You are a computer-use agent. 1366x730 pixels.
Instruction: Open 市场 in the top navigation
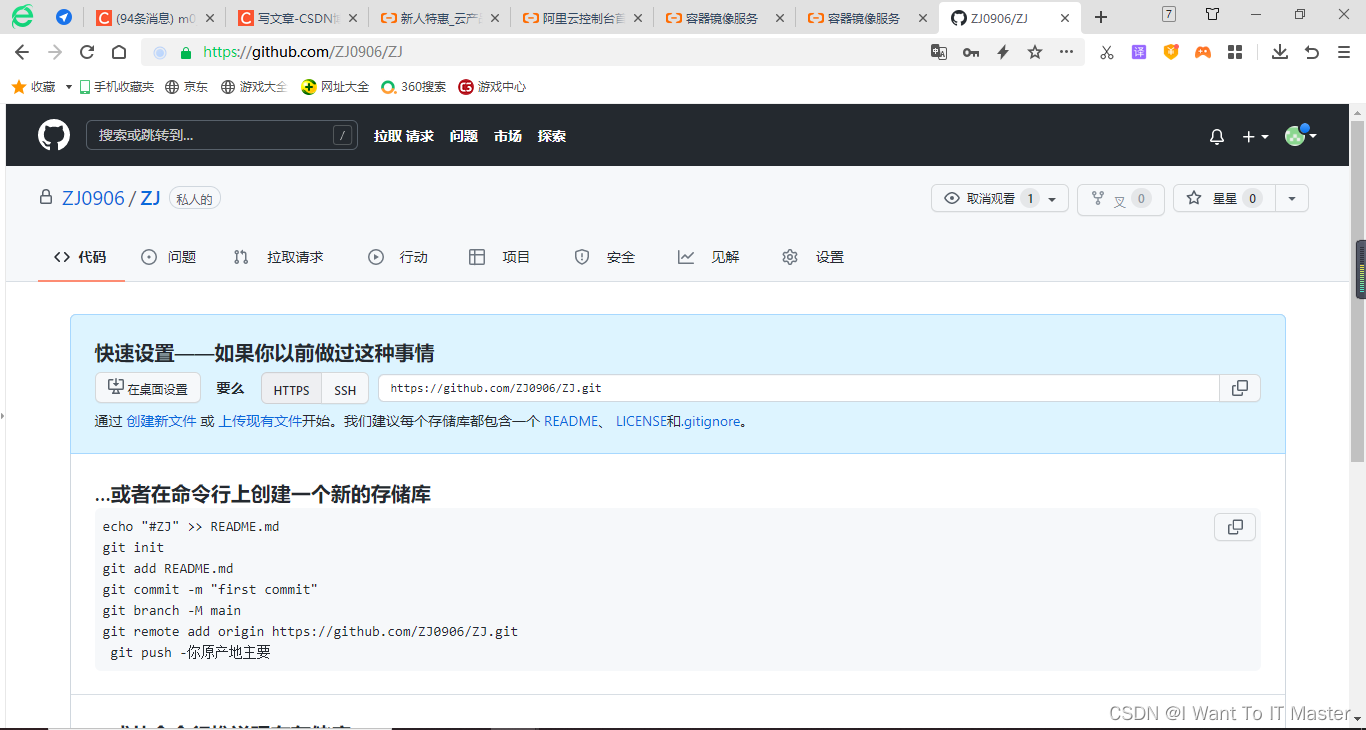click(x=508, y=136)
